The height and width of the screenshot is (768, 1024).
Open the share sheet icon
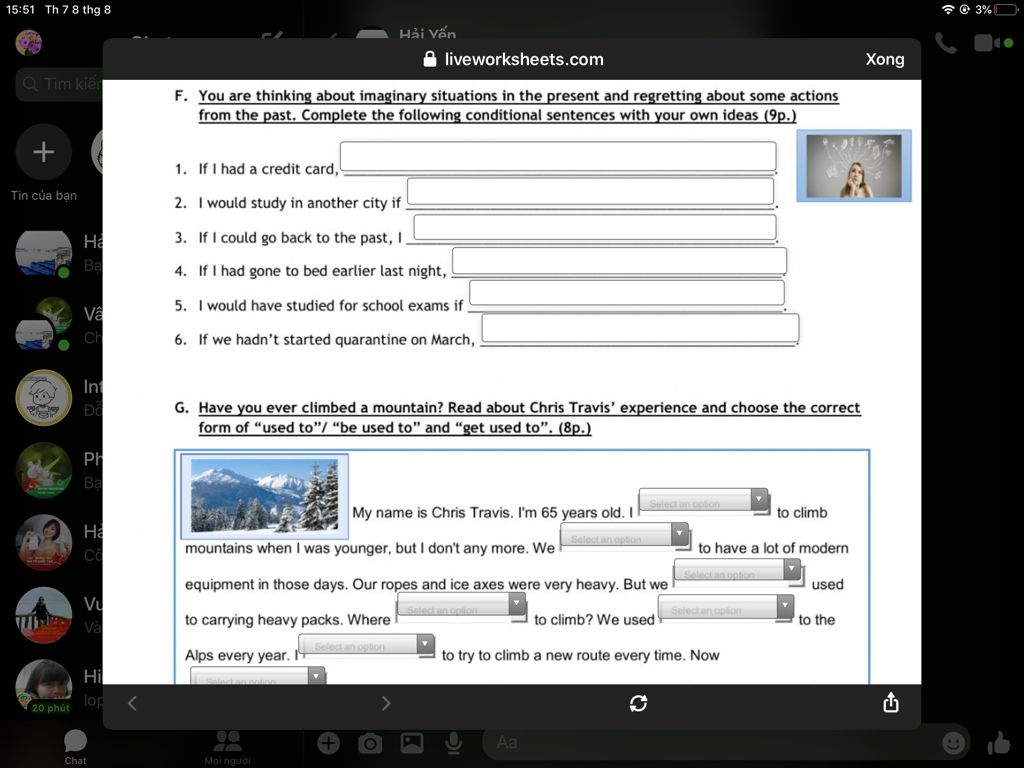click(x=891, y=703)
